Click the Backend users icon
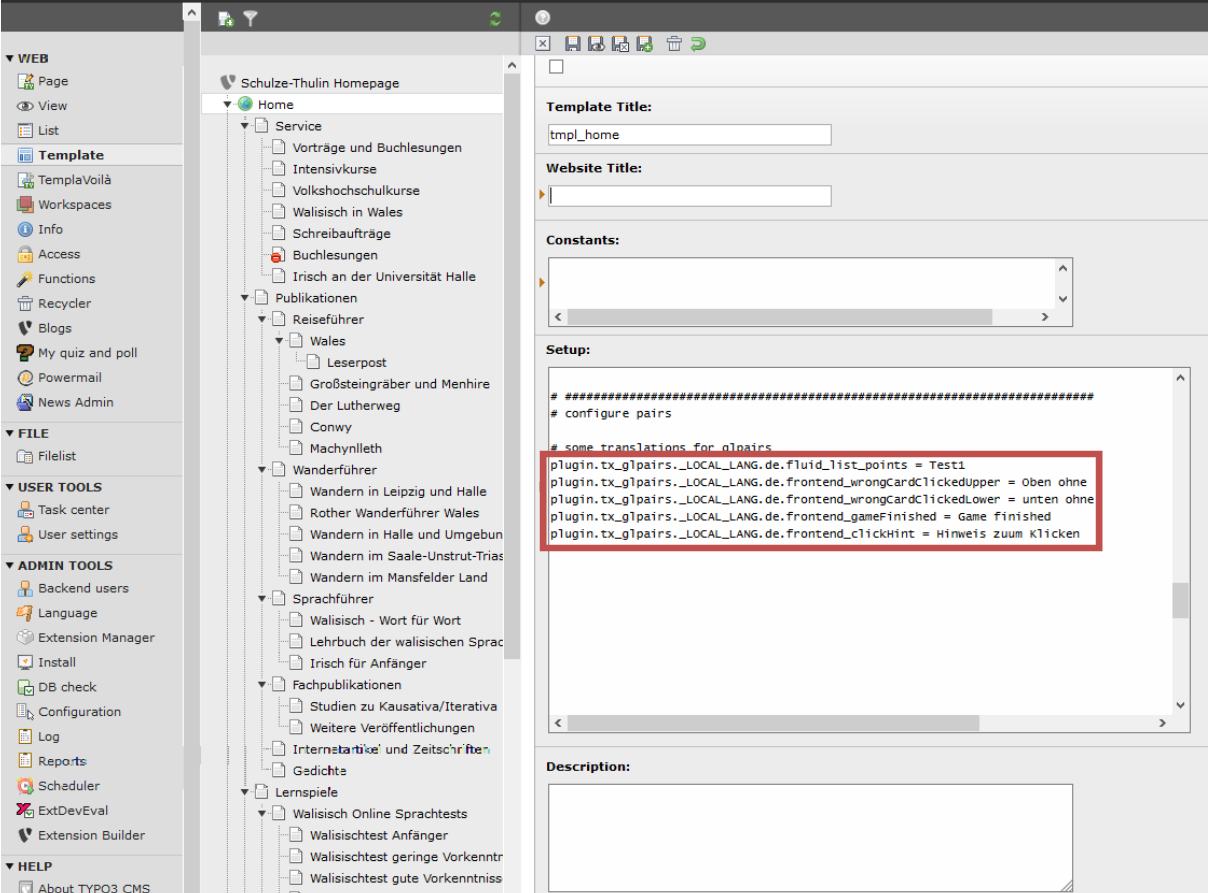This screenshot has height=893, width=1208. pyautogui.click(x=27, y=588)
